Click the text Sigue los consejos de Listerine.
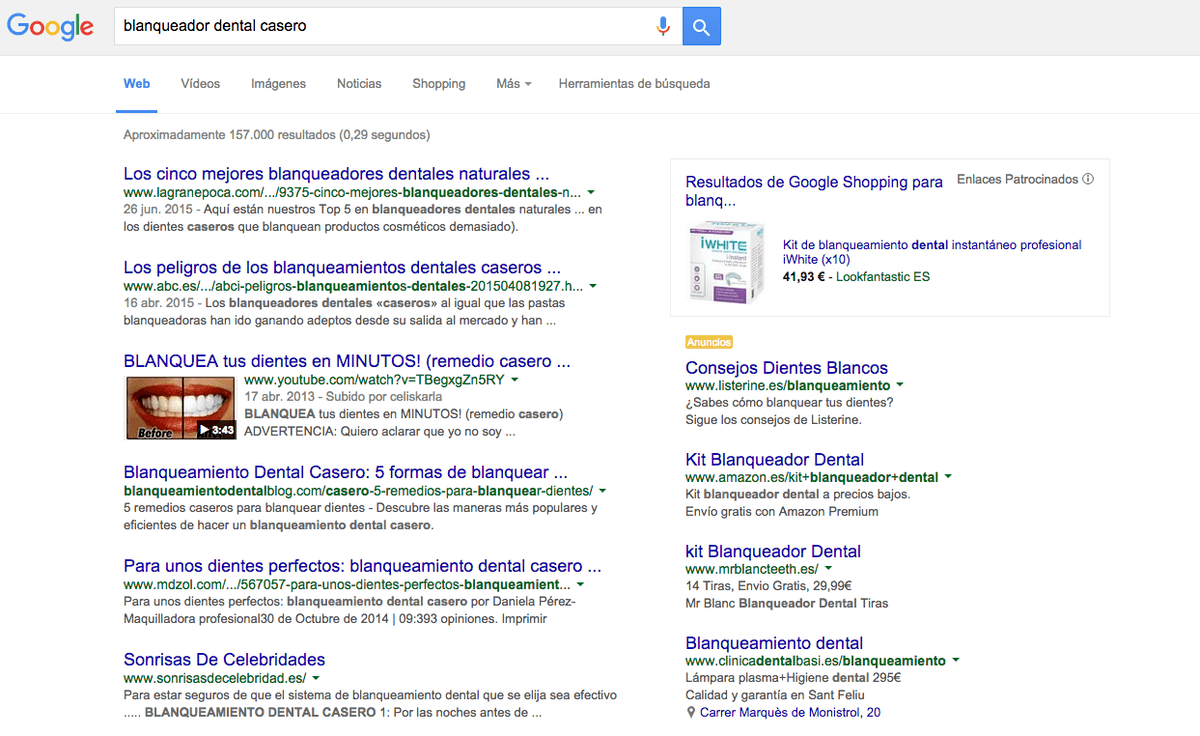 pyautogui.click(x=774, y=420)
